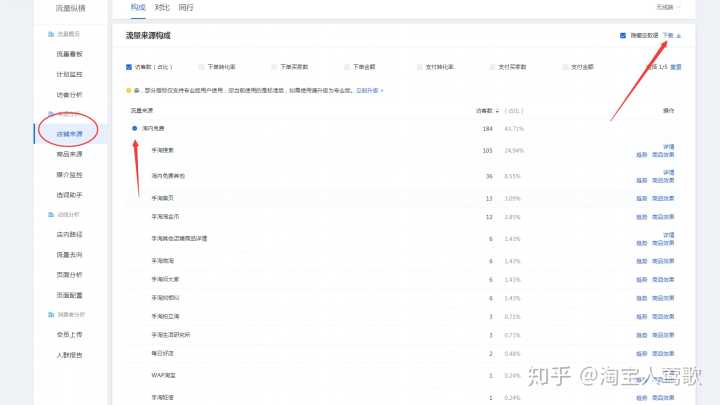Click the 淘内免费其他 source name
The image size is (720, 405).
tap(168, 176)
